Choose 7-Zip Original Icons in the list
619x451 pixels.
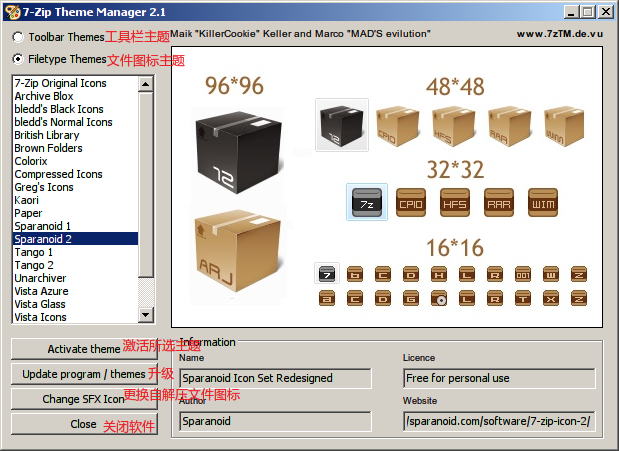pos(76,83)
